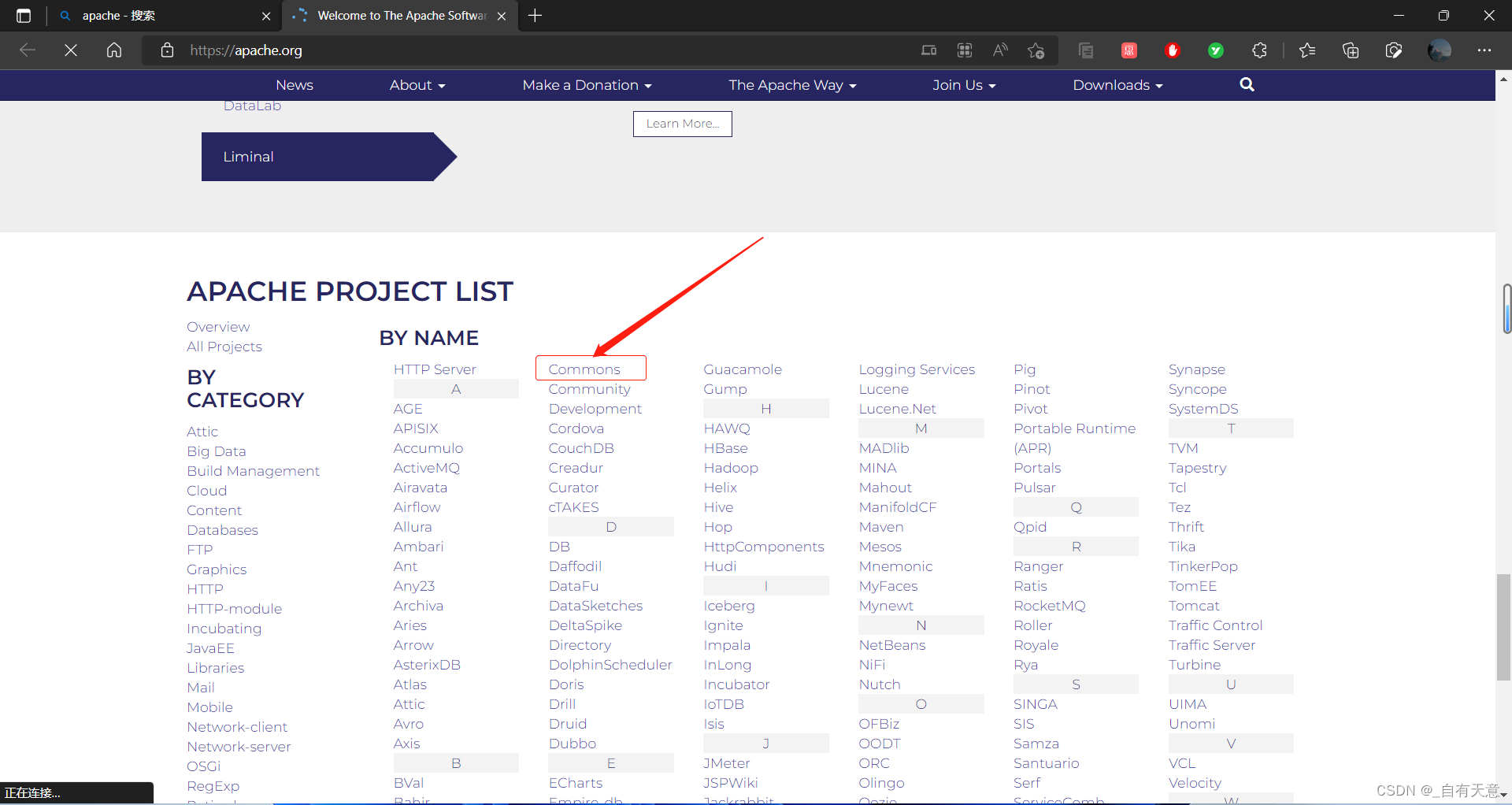Click the browser back arrow

point(28,50)
